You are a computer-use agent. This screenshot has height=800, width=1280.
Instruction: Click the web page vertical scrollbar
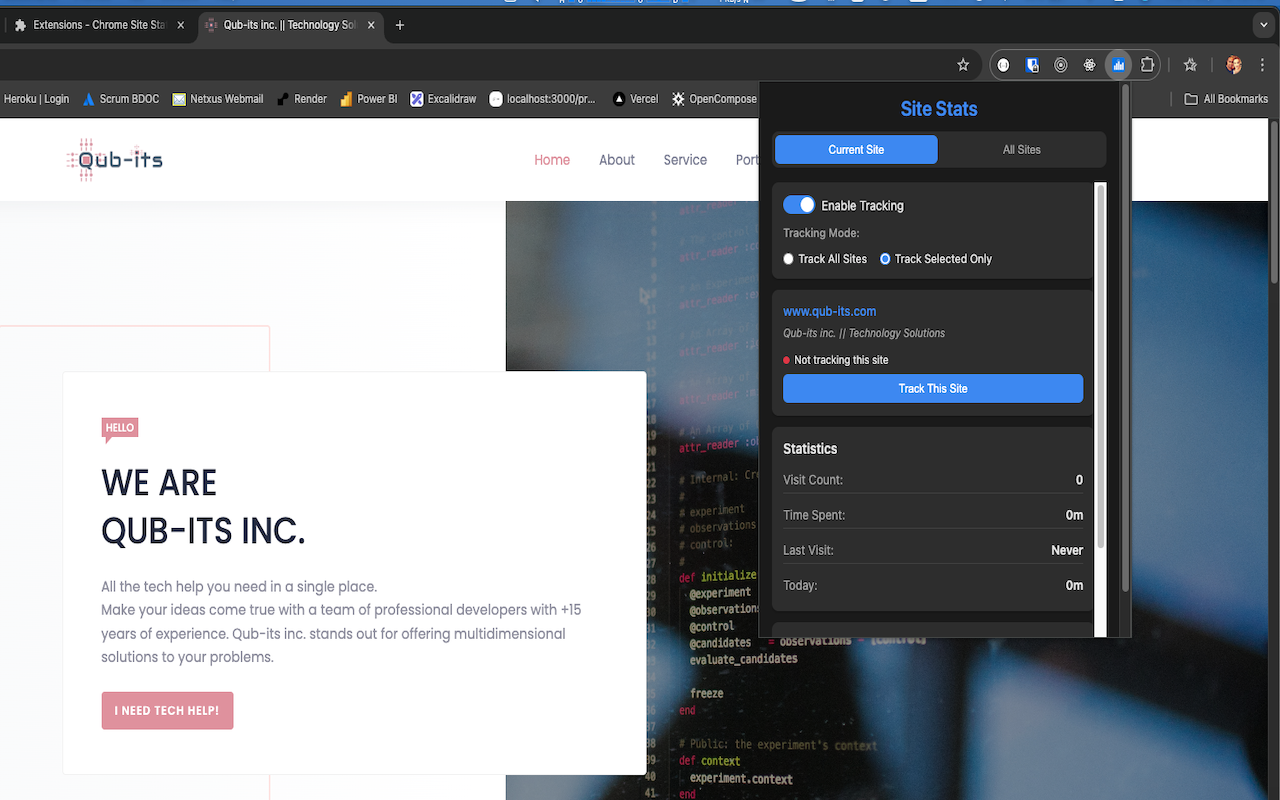[x=1274, y=202]
